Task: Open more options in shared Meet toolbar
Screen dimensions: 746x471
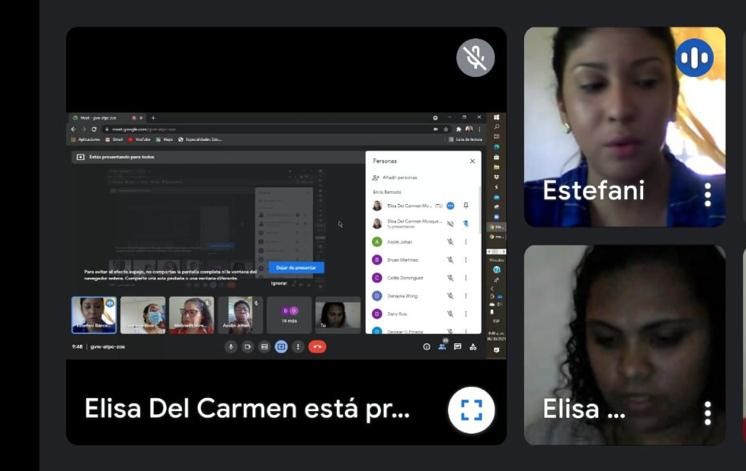Action: [x=298, y=347]
